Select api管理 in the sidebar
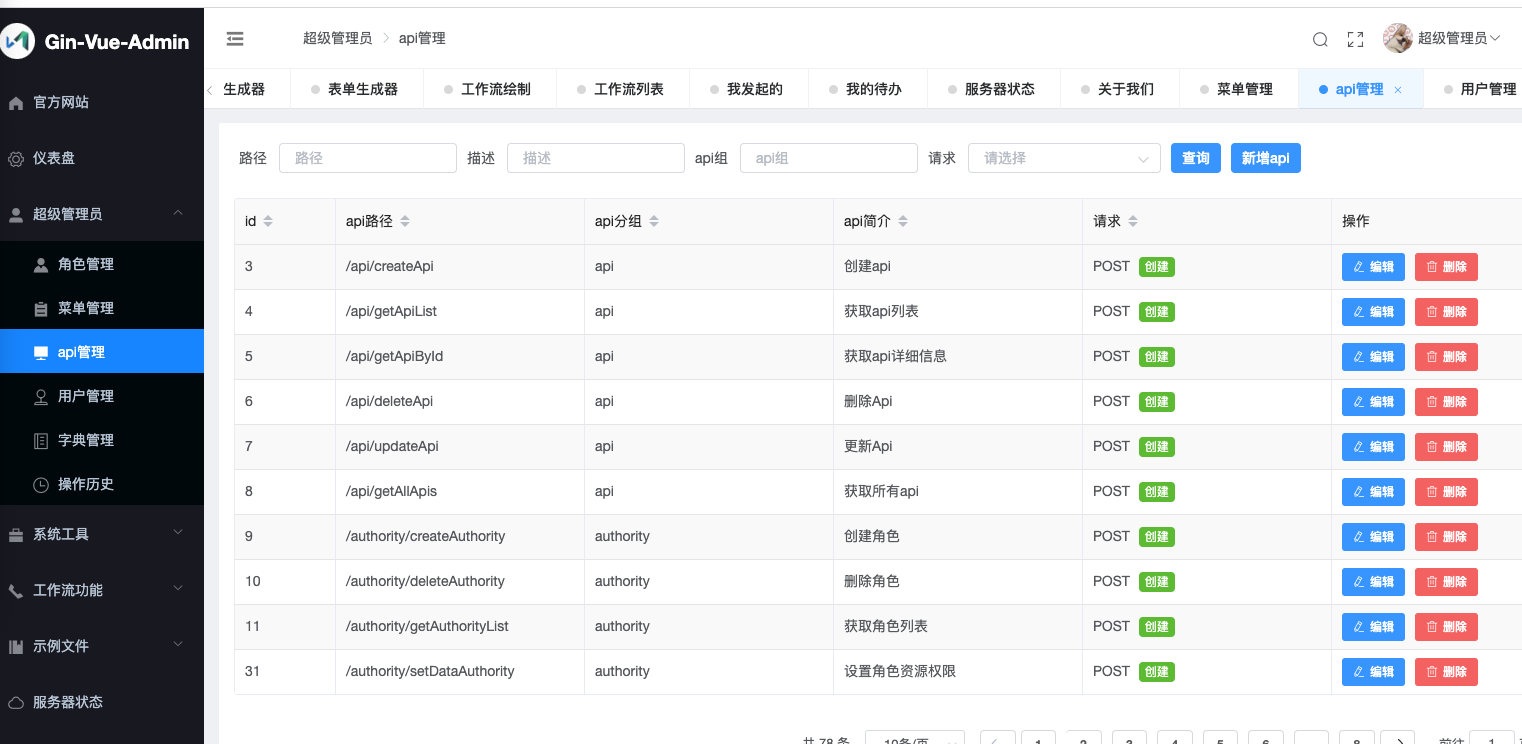The image size is (1522, 744). (x=102, y=351)
